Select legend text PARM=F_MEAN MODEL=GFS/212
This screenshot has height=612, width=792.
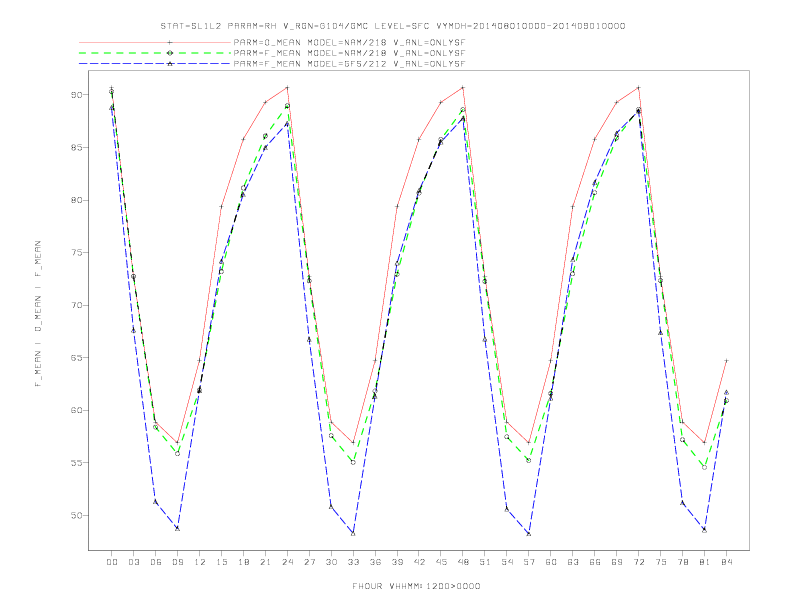point(310,64)
